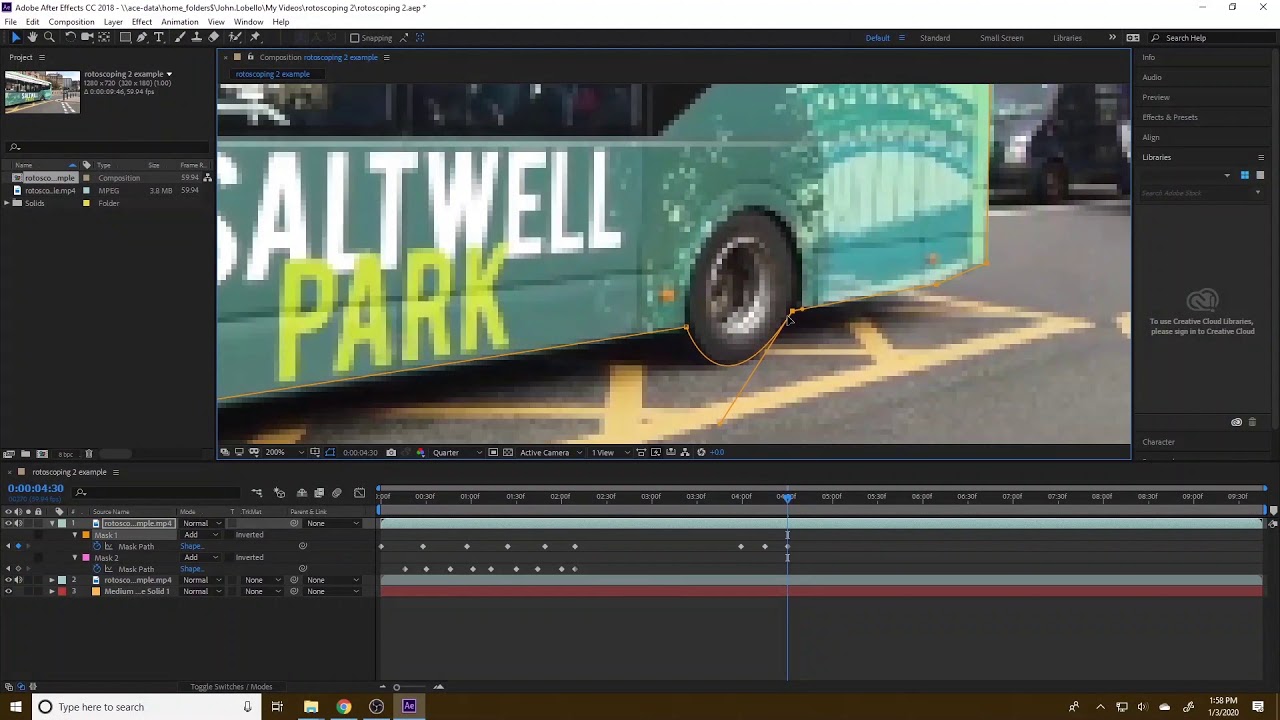
Task: Toggle Mask 2 Mask Path stopwatch
Action: (97, 569)
